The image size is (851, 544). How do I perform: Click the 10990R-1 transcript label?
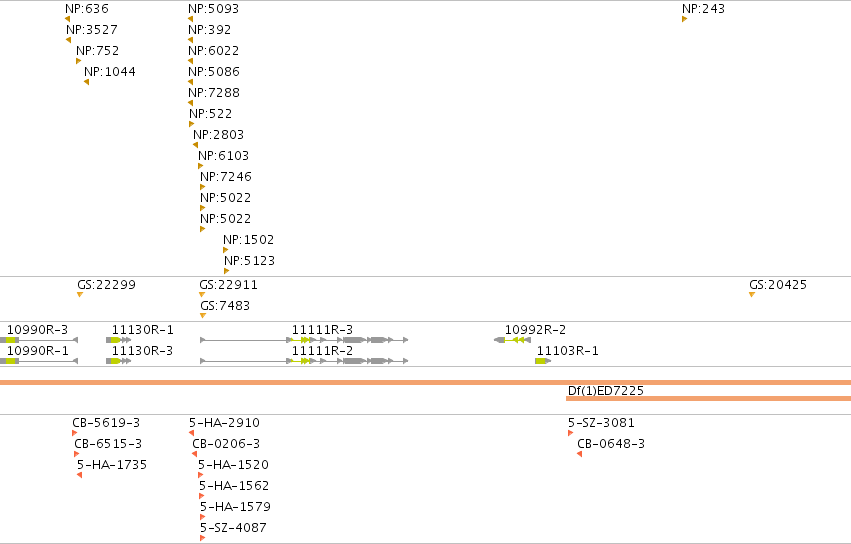tap(38, 351)
